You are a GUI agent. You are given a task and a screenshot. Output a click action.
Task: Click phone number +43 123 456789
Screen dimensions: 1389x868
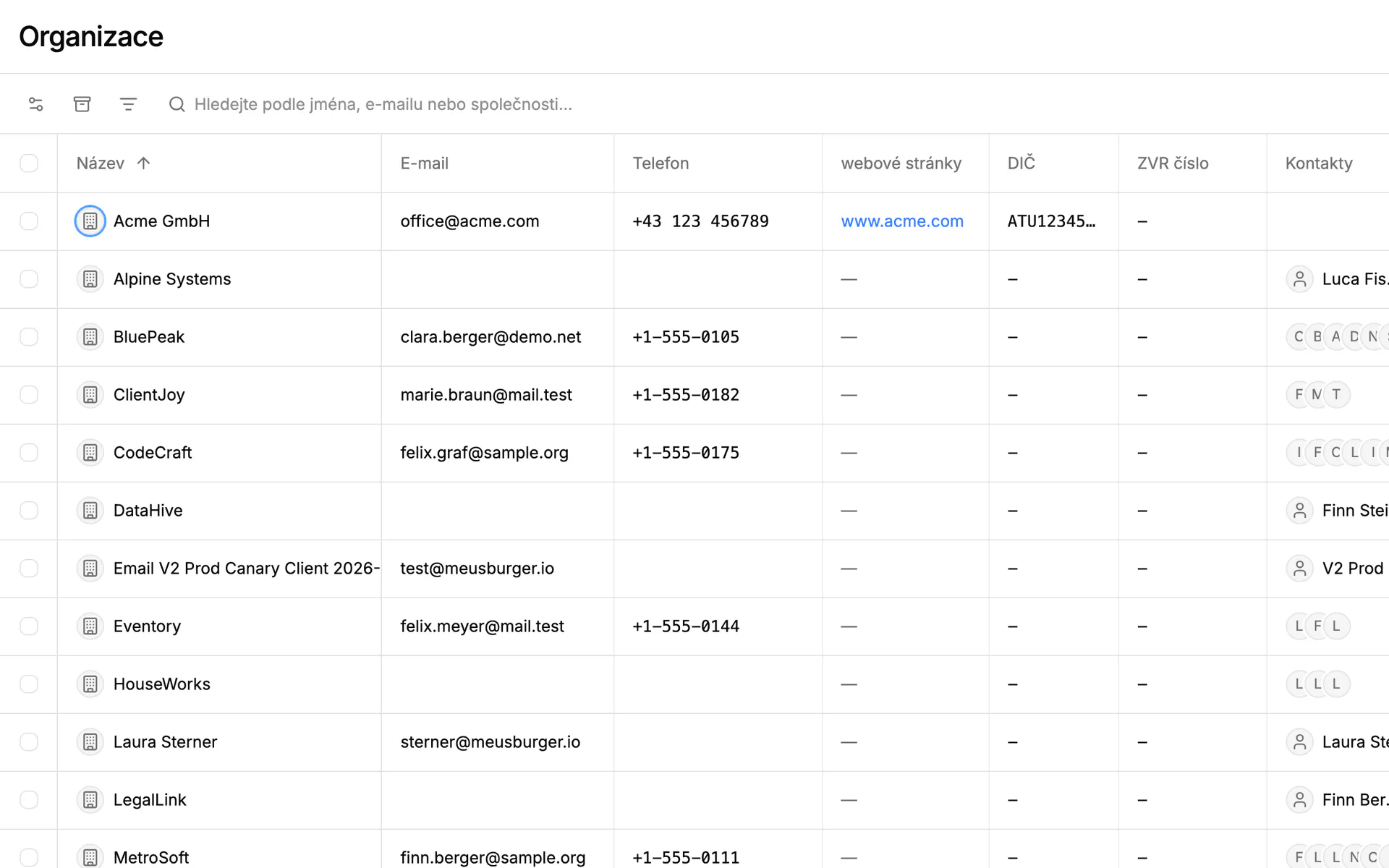pos(701,221)
